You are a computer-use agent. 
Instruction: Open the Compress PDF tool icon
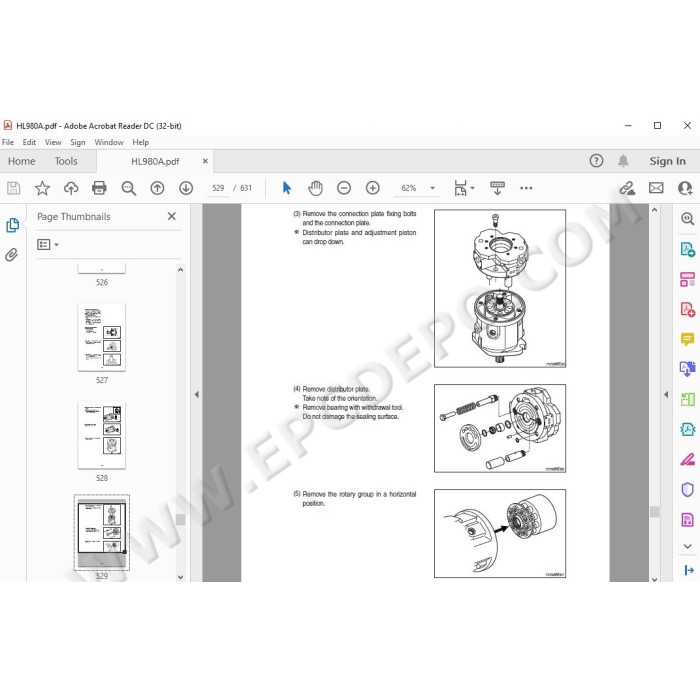coord(687,429)
